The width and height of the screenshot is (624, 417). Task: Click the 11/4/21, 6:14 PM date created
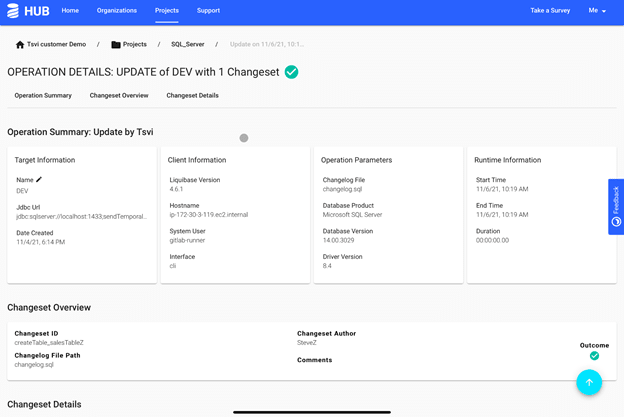41,242
